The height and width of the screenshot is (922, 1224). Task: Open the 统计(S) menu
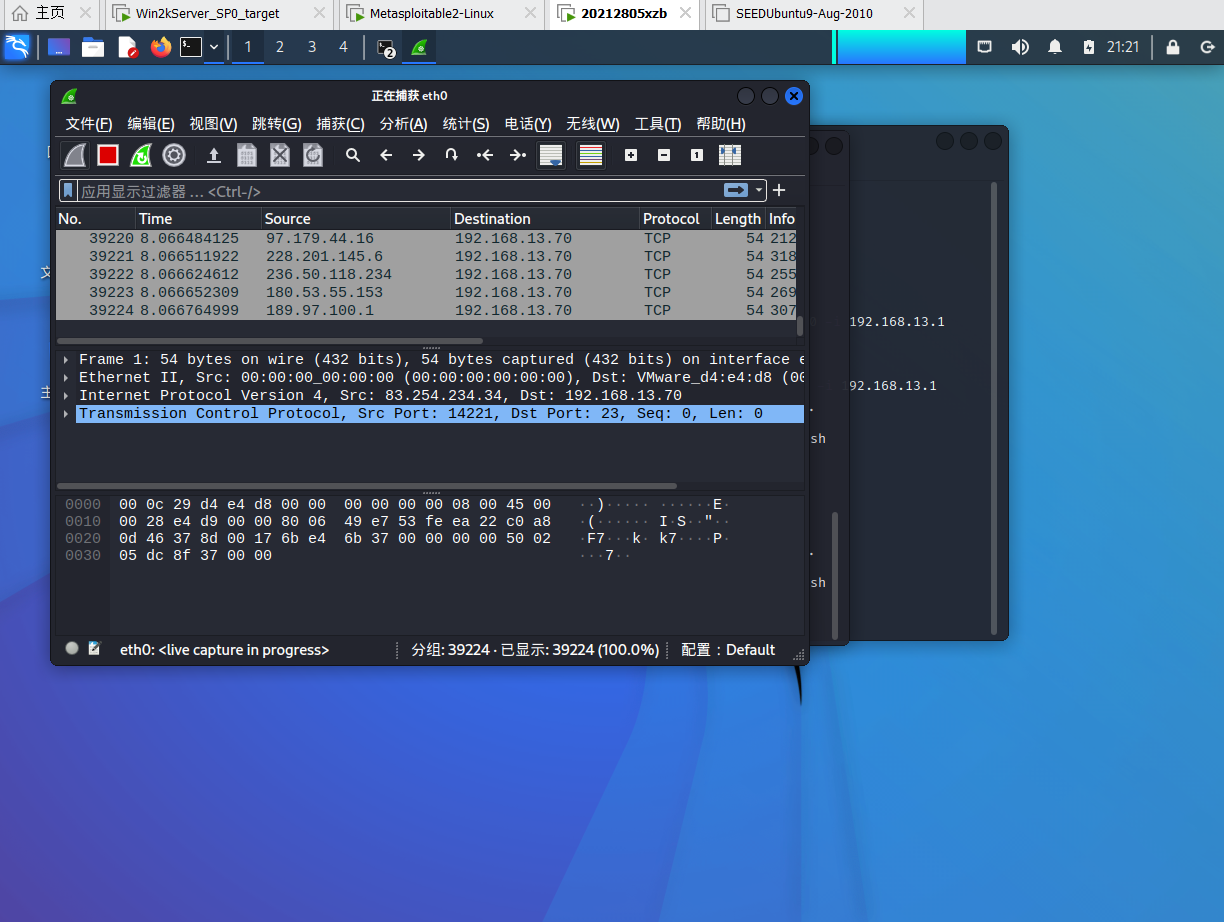point(466,124)
